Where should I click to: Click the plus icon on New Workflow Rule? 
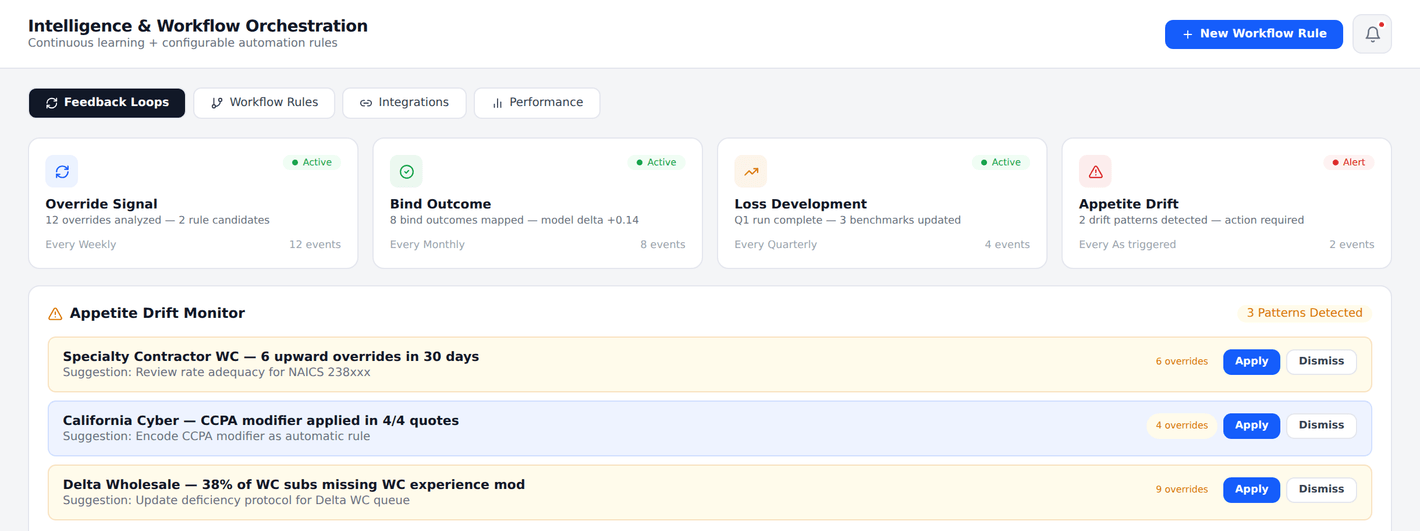(1188, 34)
